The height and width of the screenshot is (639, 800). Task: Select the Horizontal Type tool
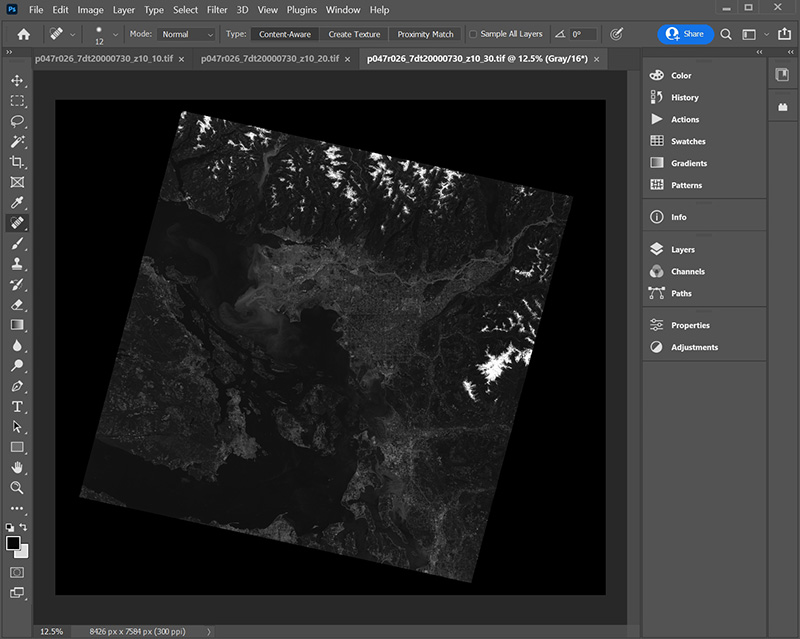[x=17, y=406]
